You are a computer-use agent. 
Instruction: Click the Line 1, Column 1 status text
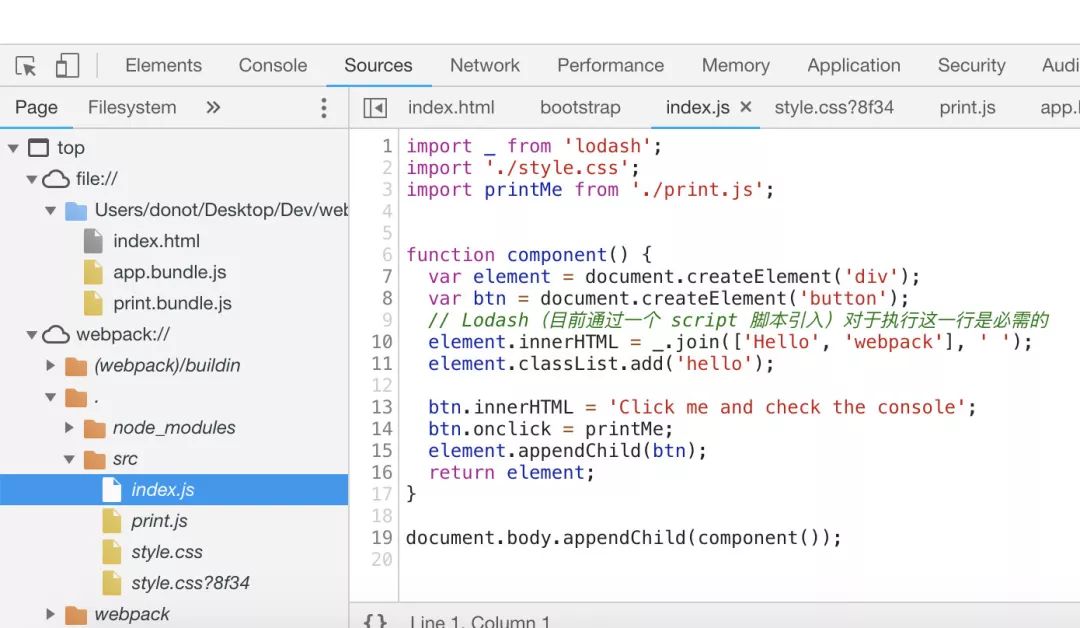click(480, 622)
